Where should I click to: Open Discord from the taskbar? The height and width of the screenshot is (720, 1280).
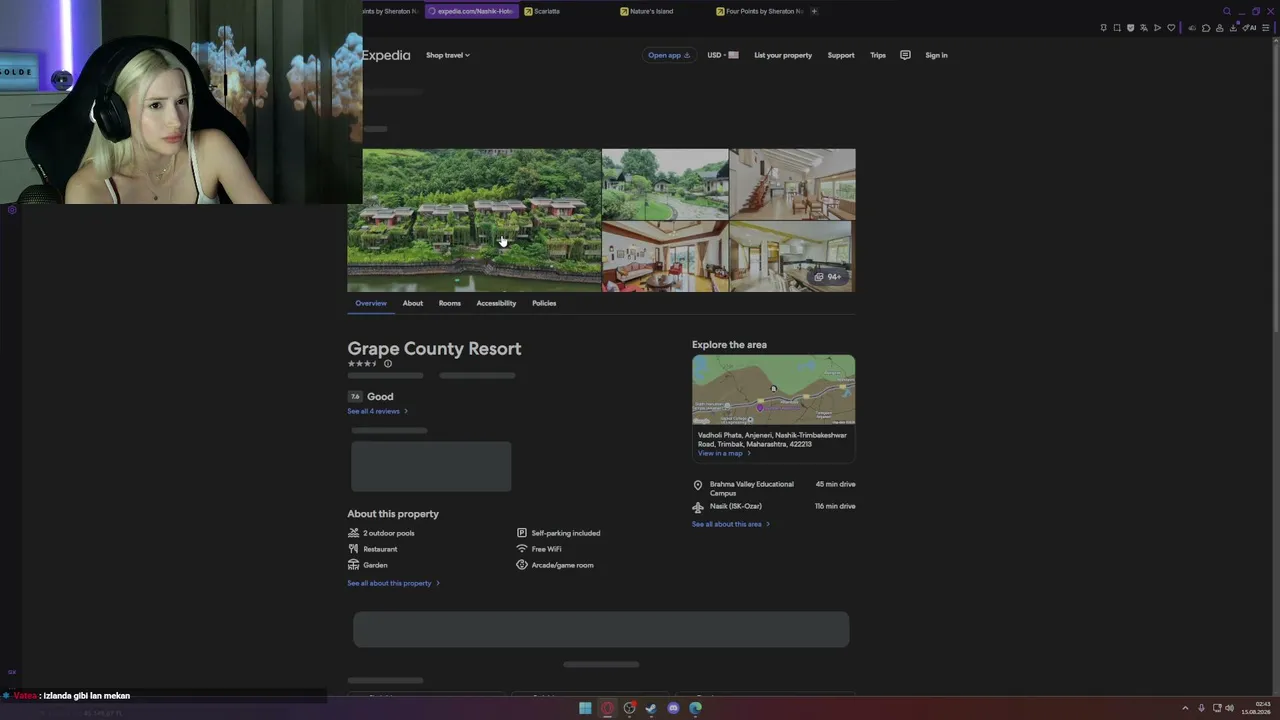click(673, 708)
